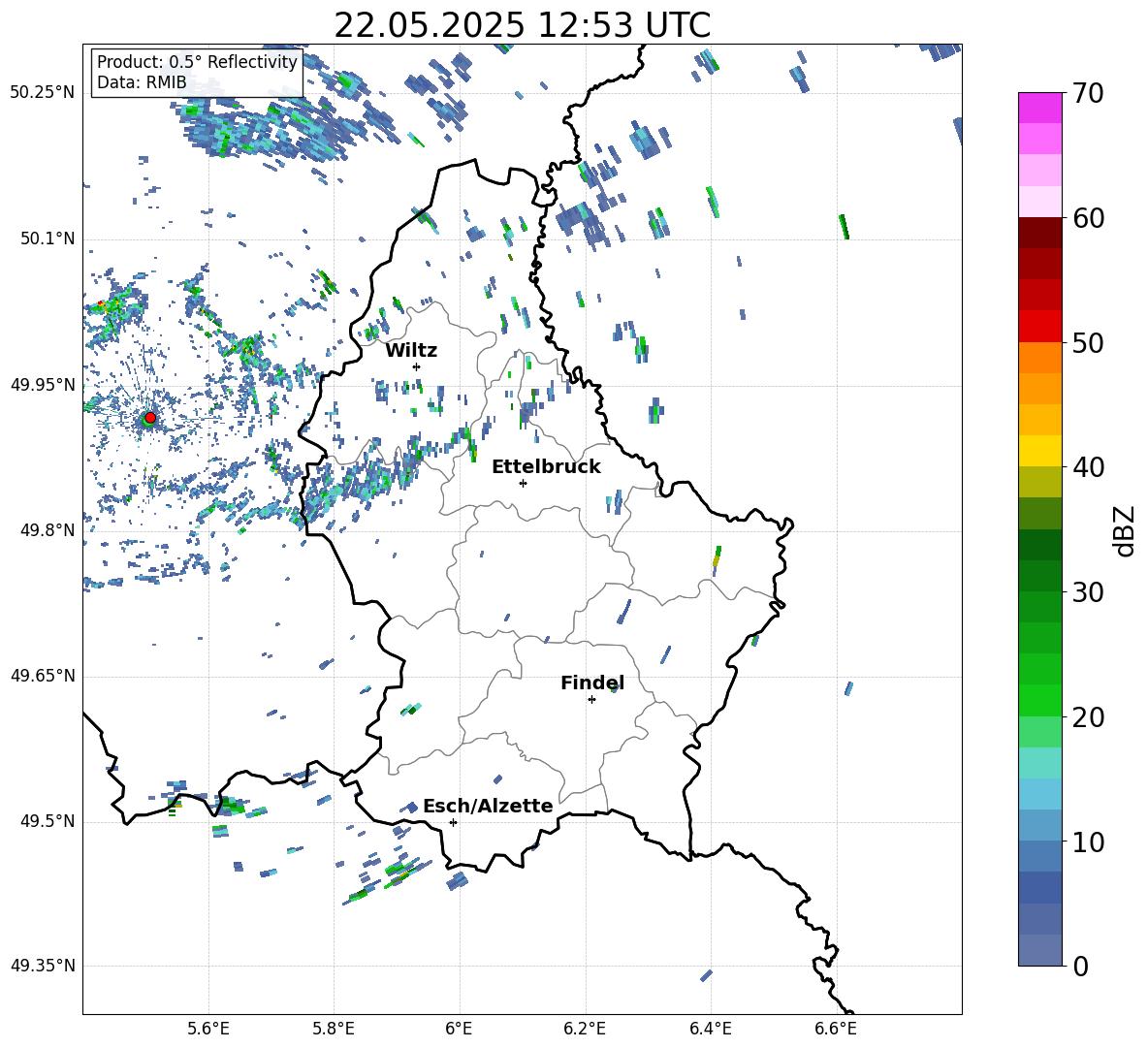The width and height of the screenshot is (1148, 1048).
Task: Click the 49.35°N latitude label
Action: (43, 966)
